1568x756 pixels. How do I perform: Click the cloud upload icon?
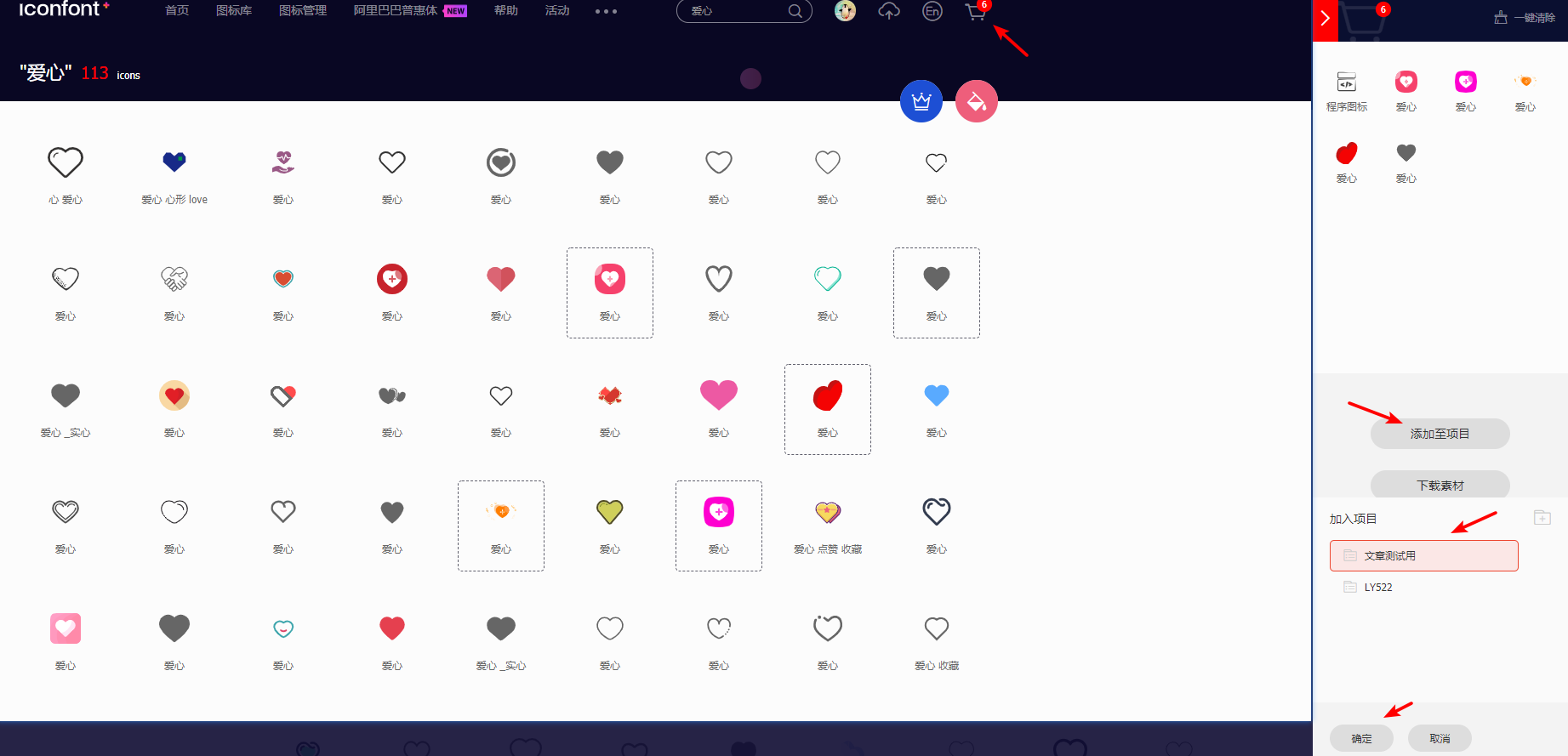(x=889, y=11)
